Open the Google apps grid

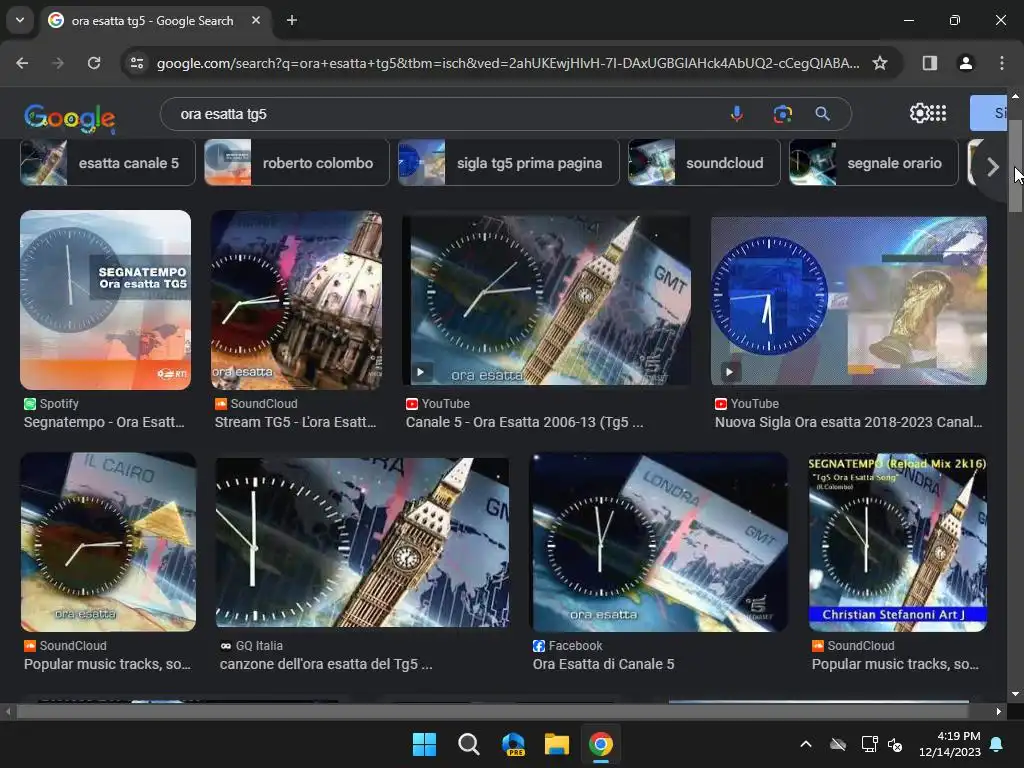click(938, 113)
